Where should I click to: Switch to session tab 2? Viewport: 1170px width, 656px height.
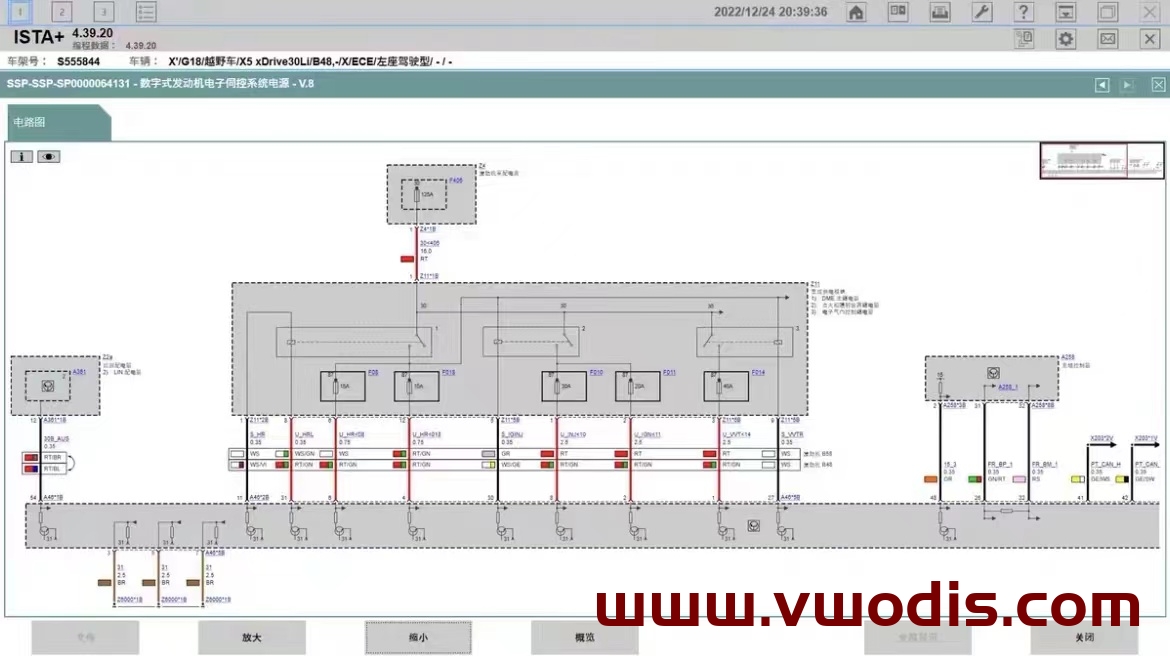(61, 12)
